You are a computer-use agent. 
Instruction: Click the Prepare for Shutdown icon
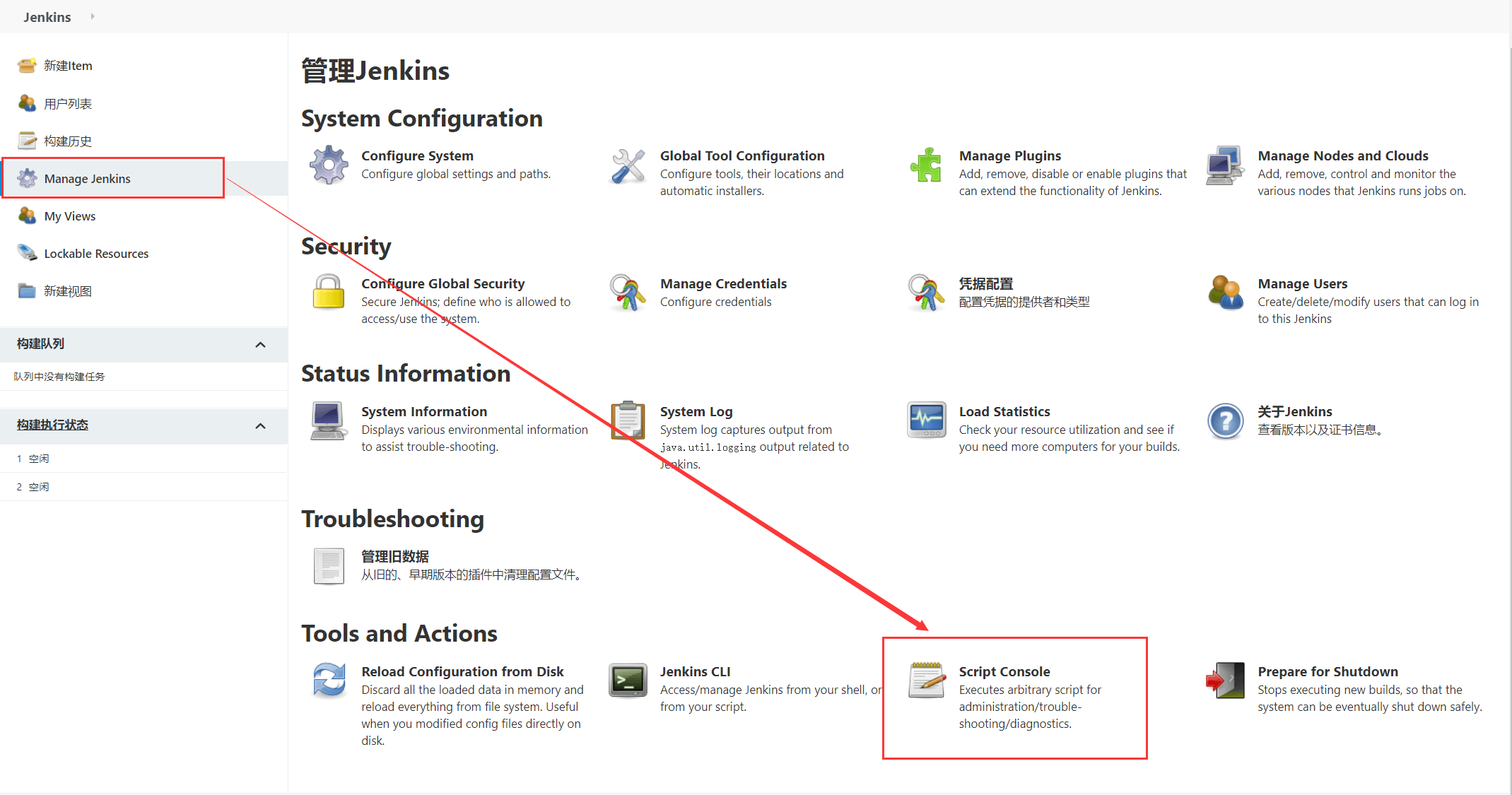coord(1225,681)
